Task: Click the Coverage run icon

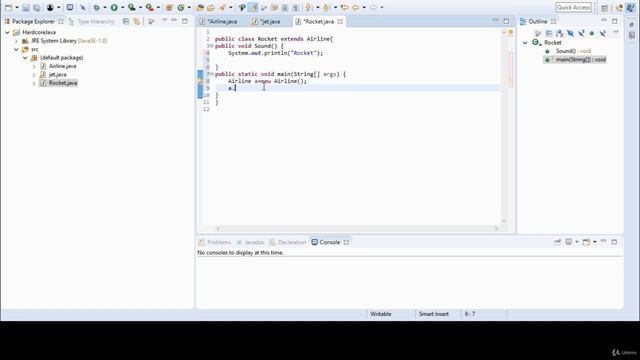Action: tap(131, 7)
